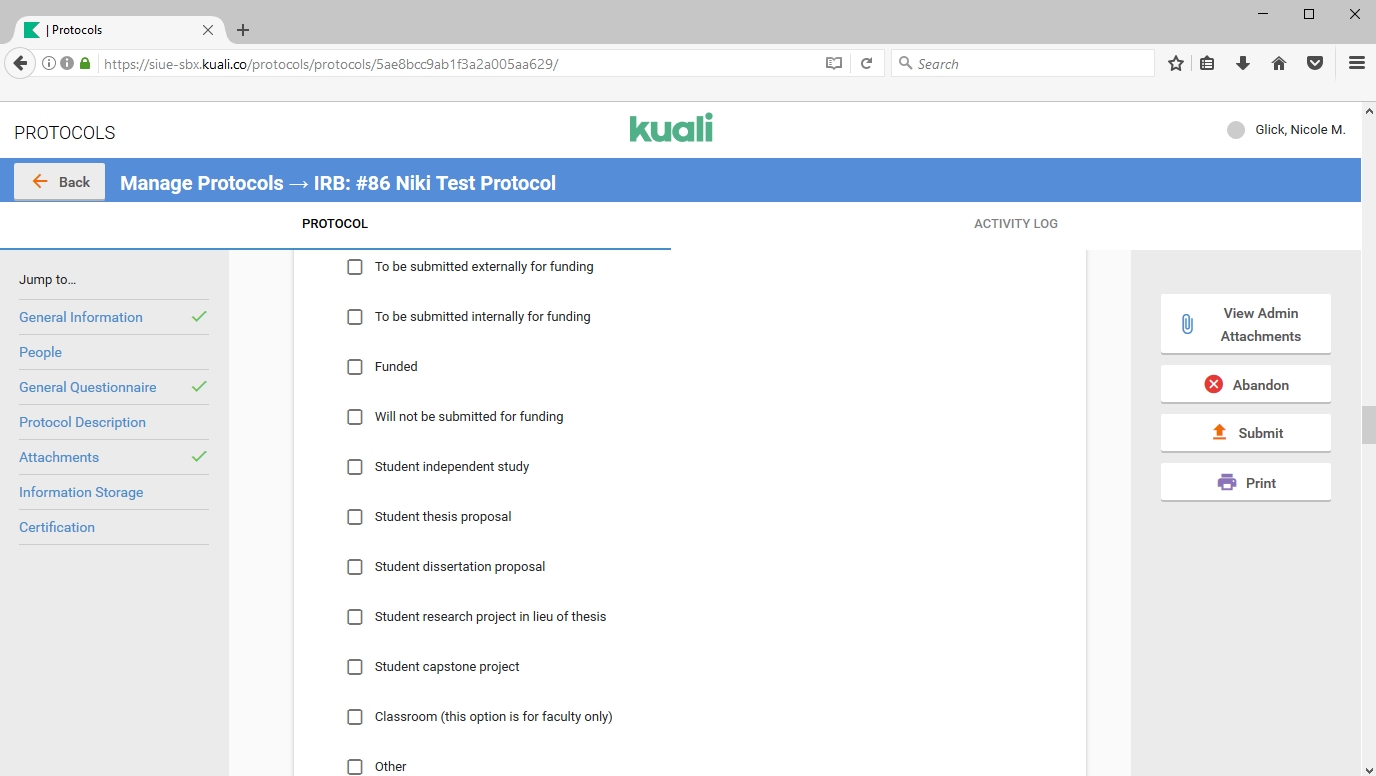The height and width of the screenshot is (776, 1376).
Task: Go Back to Manage Protocols
Action: coord(60,182)
